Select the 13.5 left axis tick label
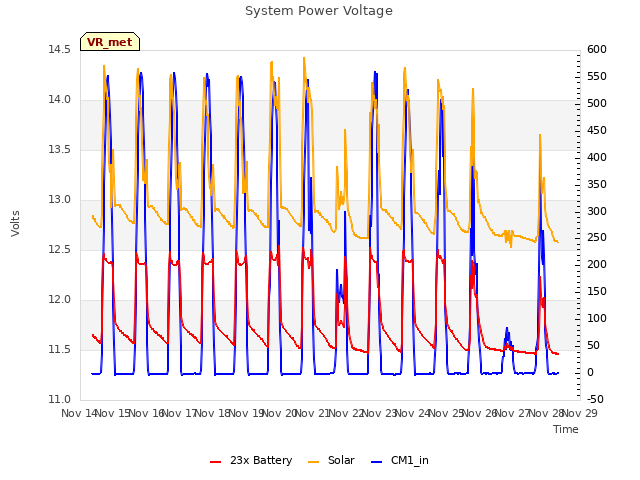 (x=60, y=149)
